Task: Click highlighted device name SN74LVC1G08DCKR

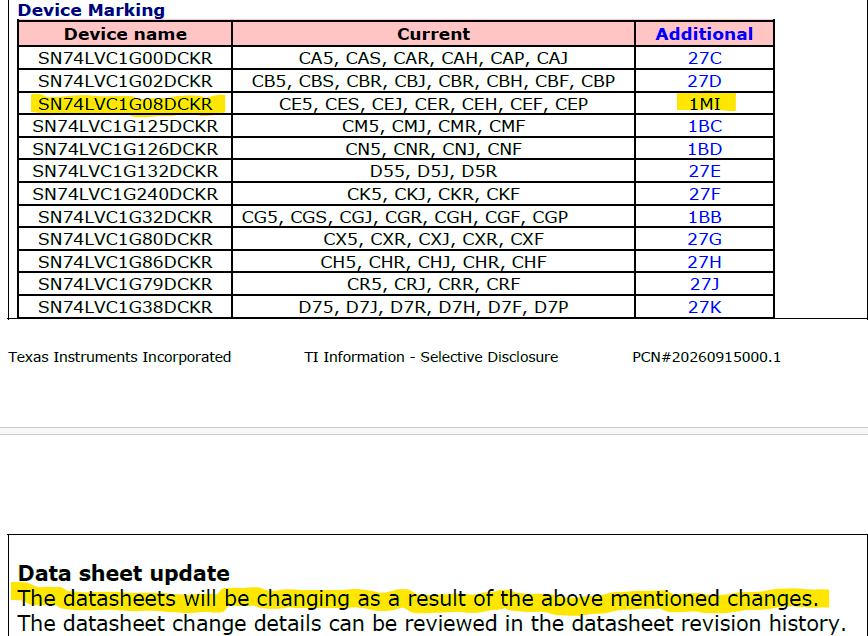Action: coord(125,104)
